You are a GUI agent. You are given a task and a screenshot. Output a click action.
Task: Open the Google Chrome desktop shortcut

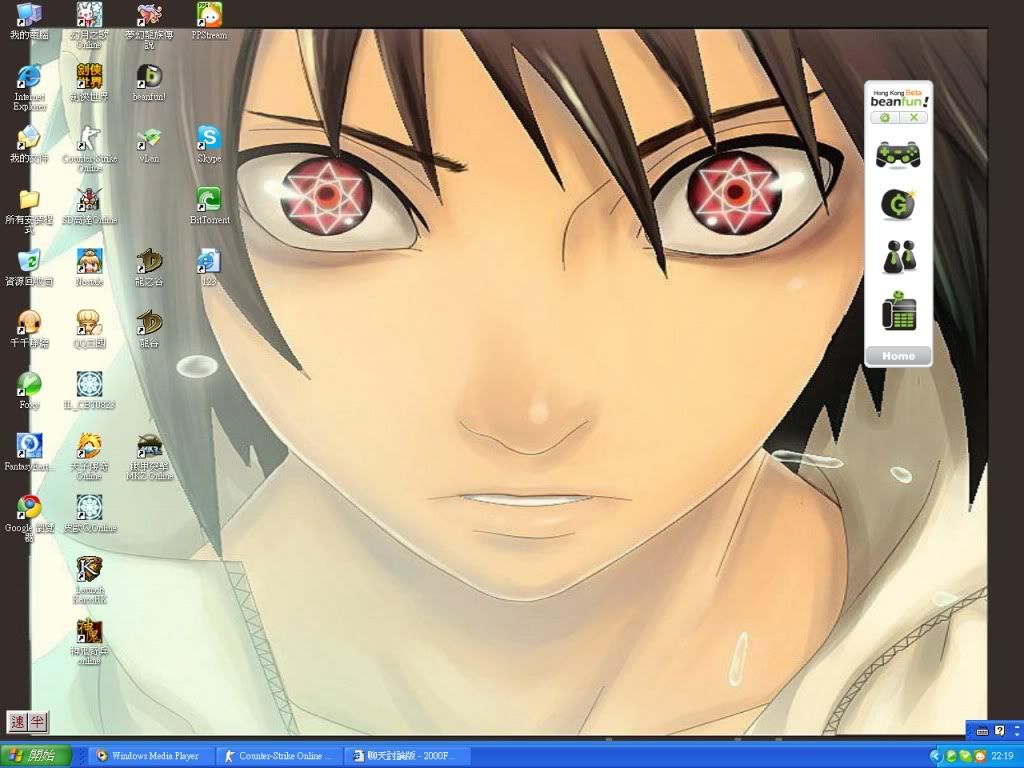[29, 507]
